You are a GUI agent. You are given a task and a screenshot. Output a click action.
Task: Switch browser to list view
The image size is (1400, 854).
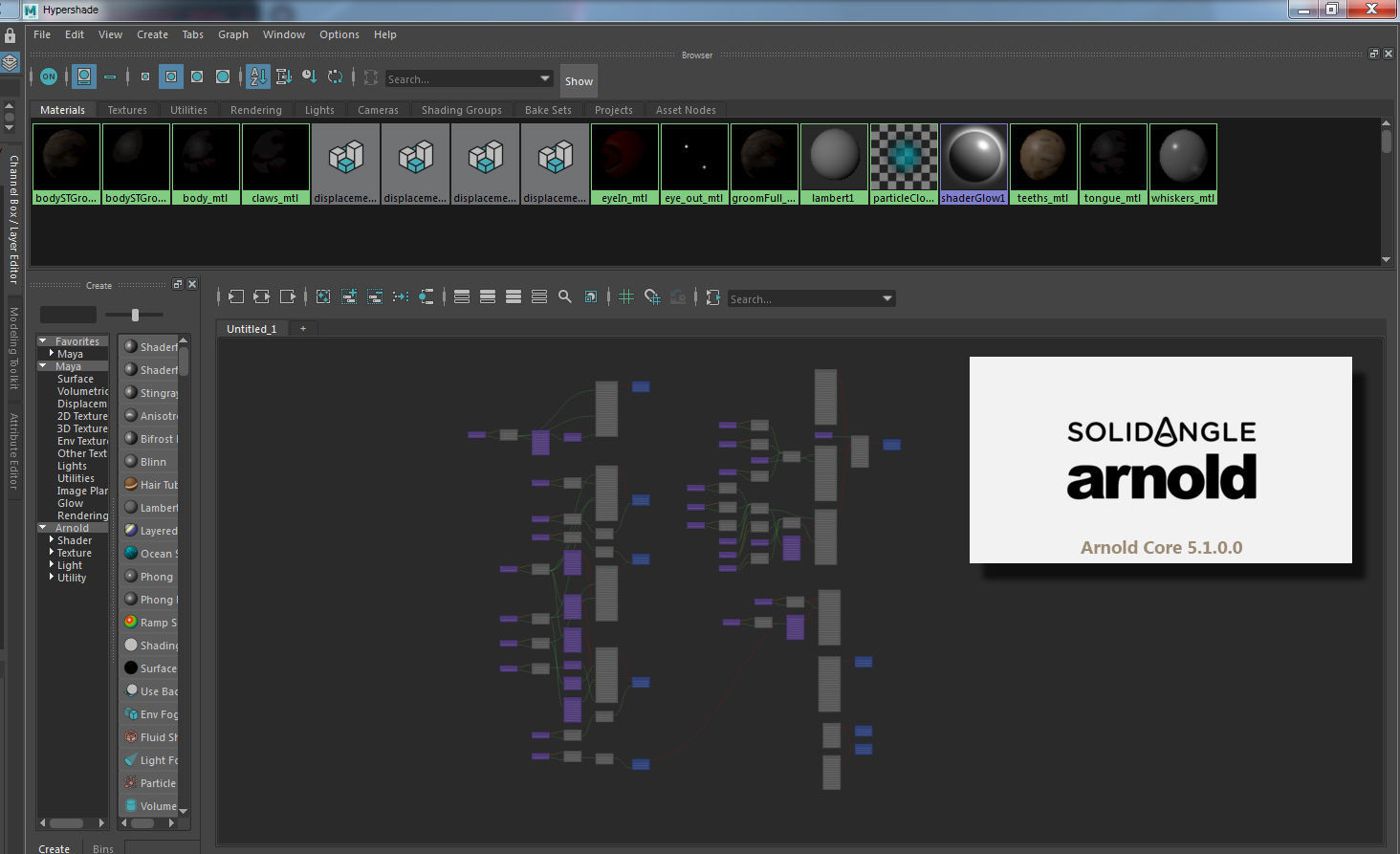(x=110, y=77)
